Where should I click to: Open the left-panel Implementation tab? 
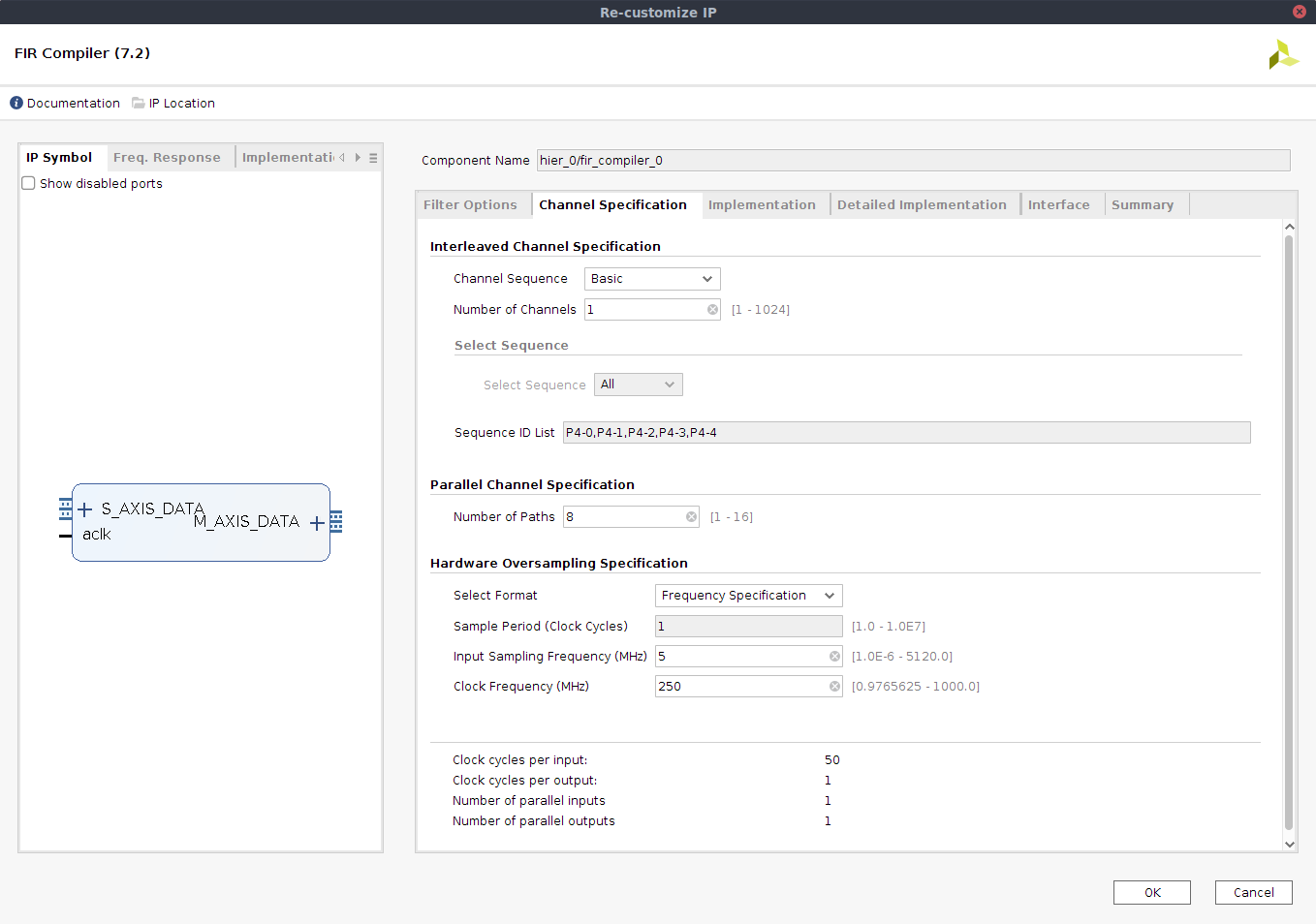[x=288, y=158]
